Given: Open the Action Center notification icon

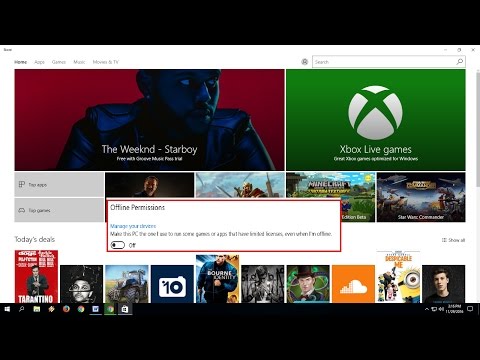Looking at the screenshot, I should pos(470,309).
